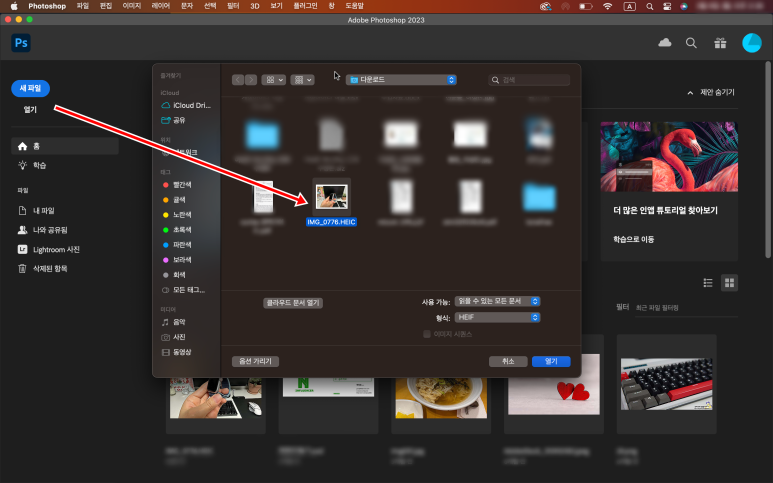Toggle the 이미지 시퀀스 checkbox
Viewport: 773px width, 483px height.
(427, 334)
